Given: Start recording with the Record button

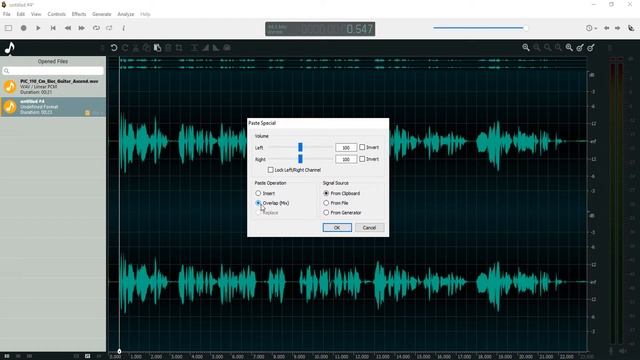Looking at the screenshot, I should click(x=23, y=28).
